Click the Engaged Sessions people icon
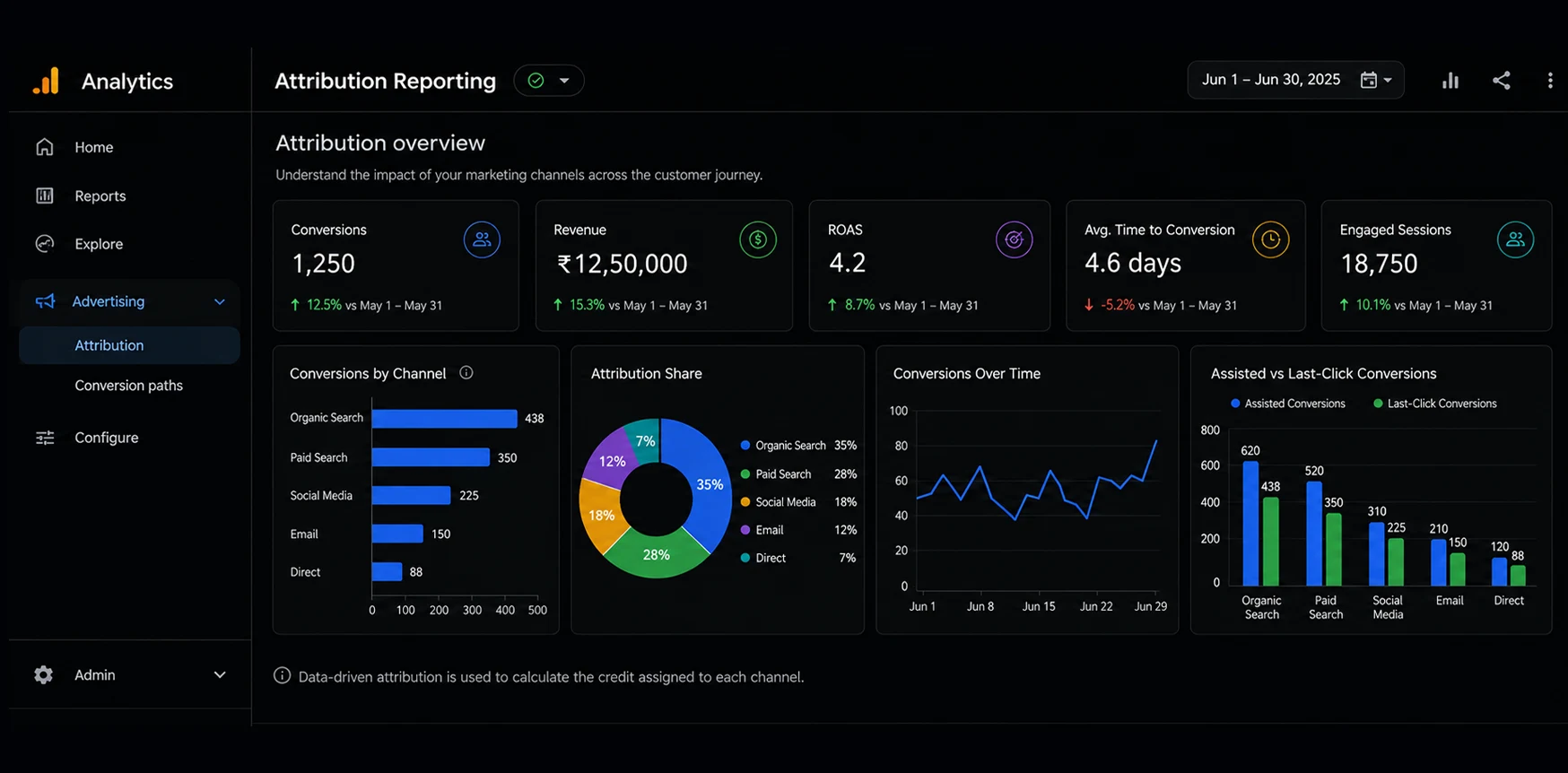This screenshot has height=773, width=1568. click(1515, 239)
